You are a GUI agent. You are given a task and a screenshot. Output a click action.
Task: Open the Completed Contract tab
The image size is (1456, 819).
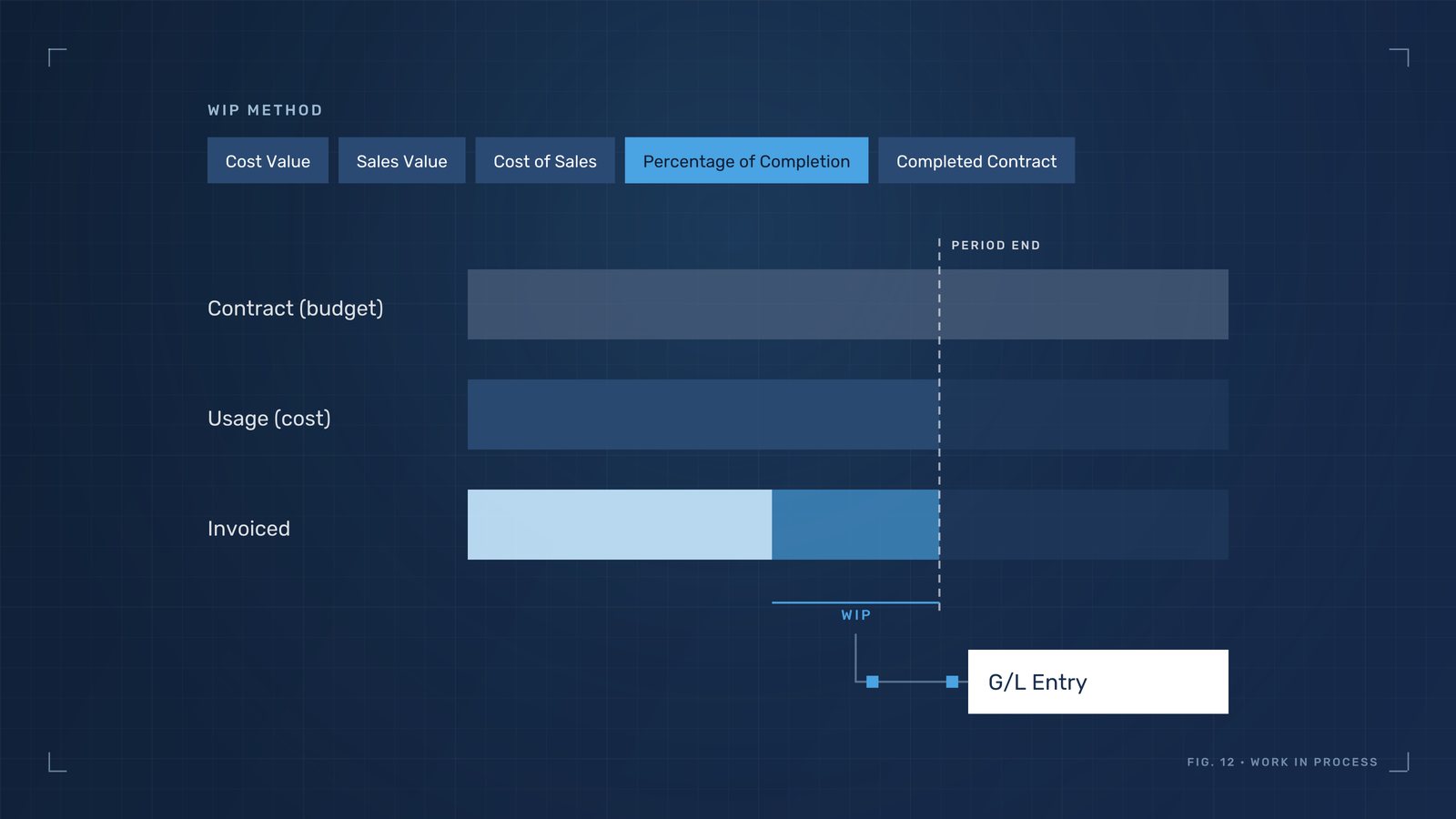976,161
